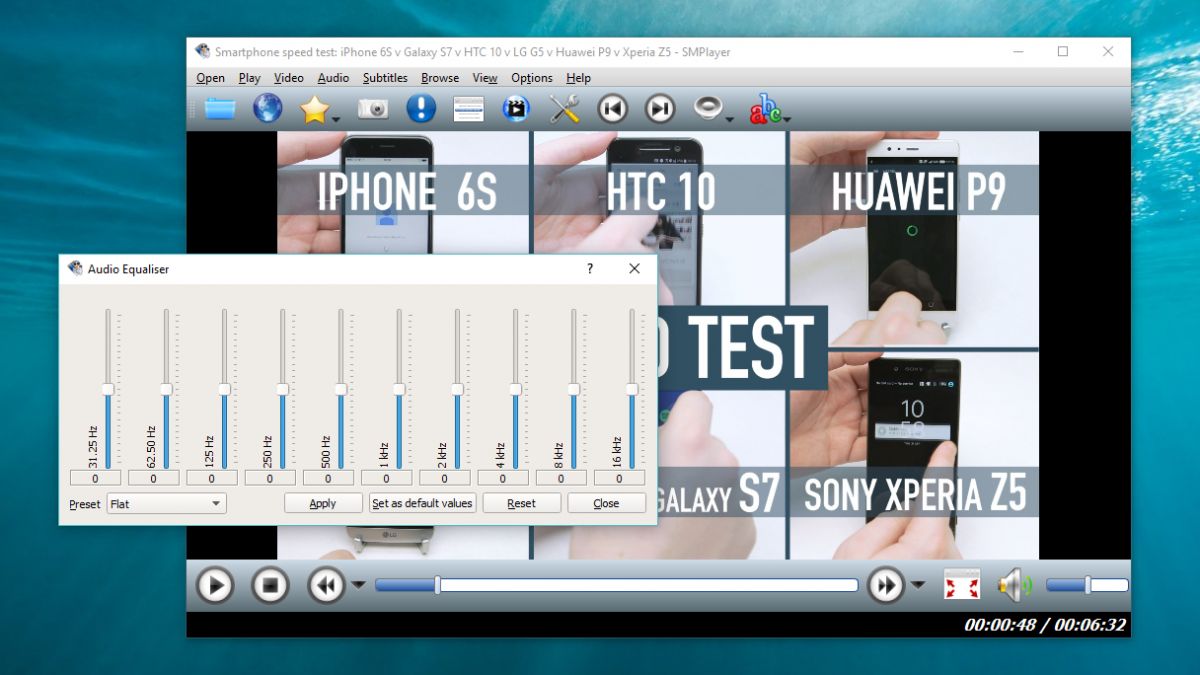Expand the audio track dropdown arrow
Screen dimensions: 1200x675
tap(730, 118)
